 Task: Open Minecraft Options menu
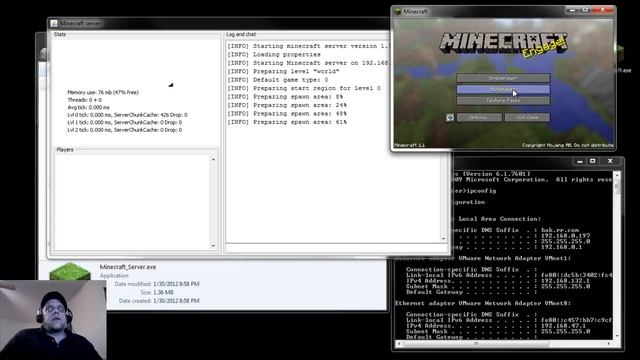(x=479, y=118)
